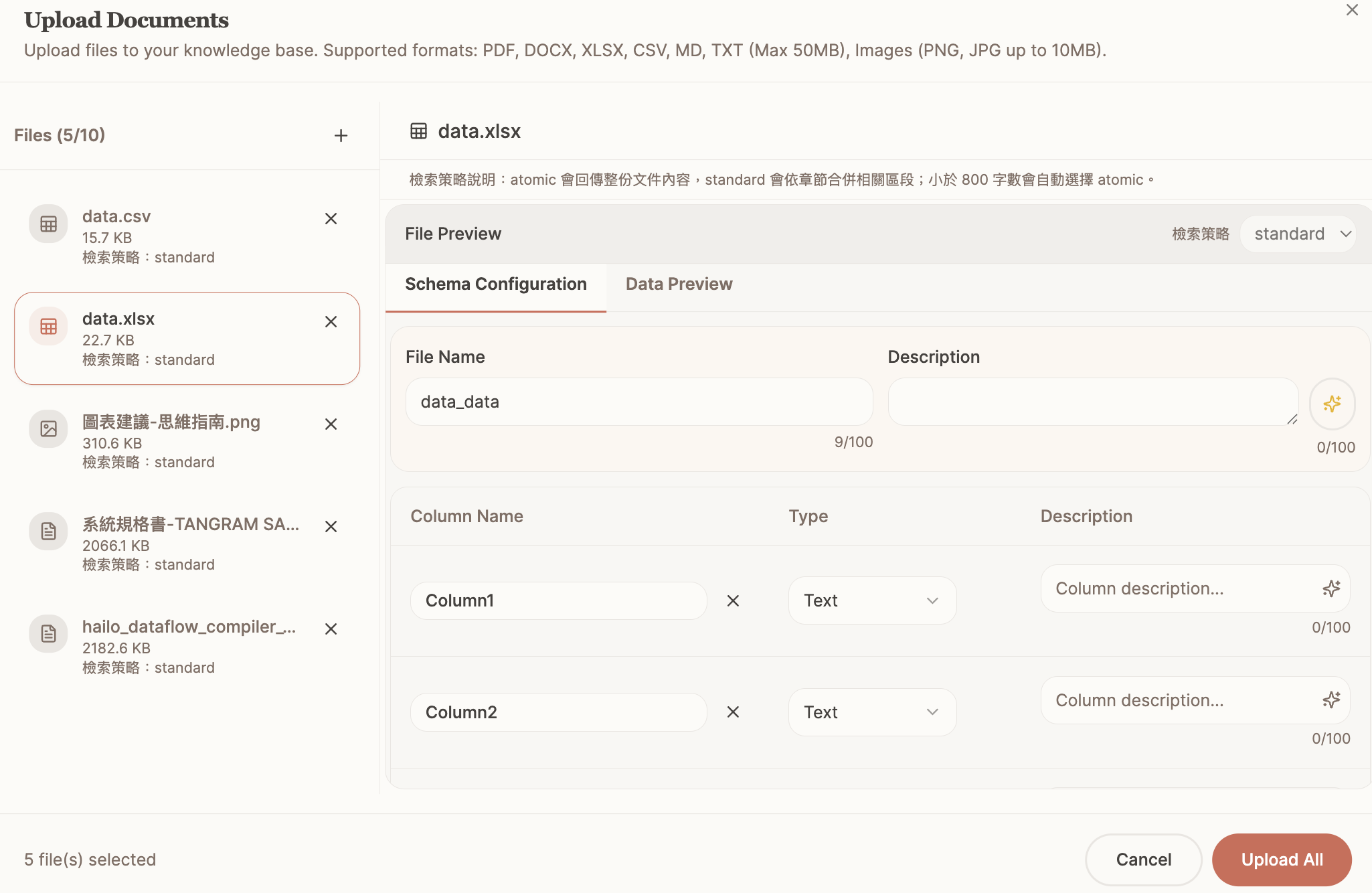The height and width of the screenshot is (893, 1372).
Task: Click the sparkle icon in Column1's description
Action: (1331, 588)
